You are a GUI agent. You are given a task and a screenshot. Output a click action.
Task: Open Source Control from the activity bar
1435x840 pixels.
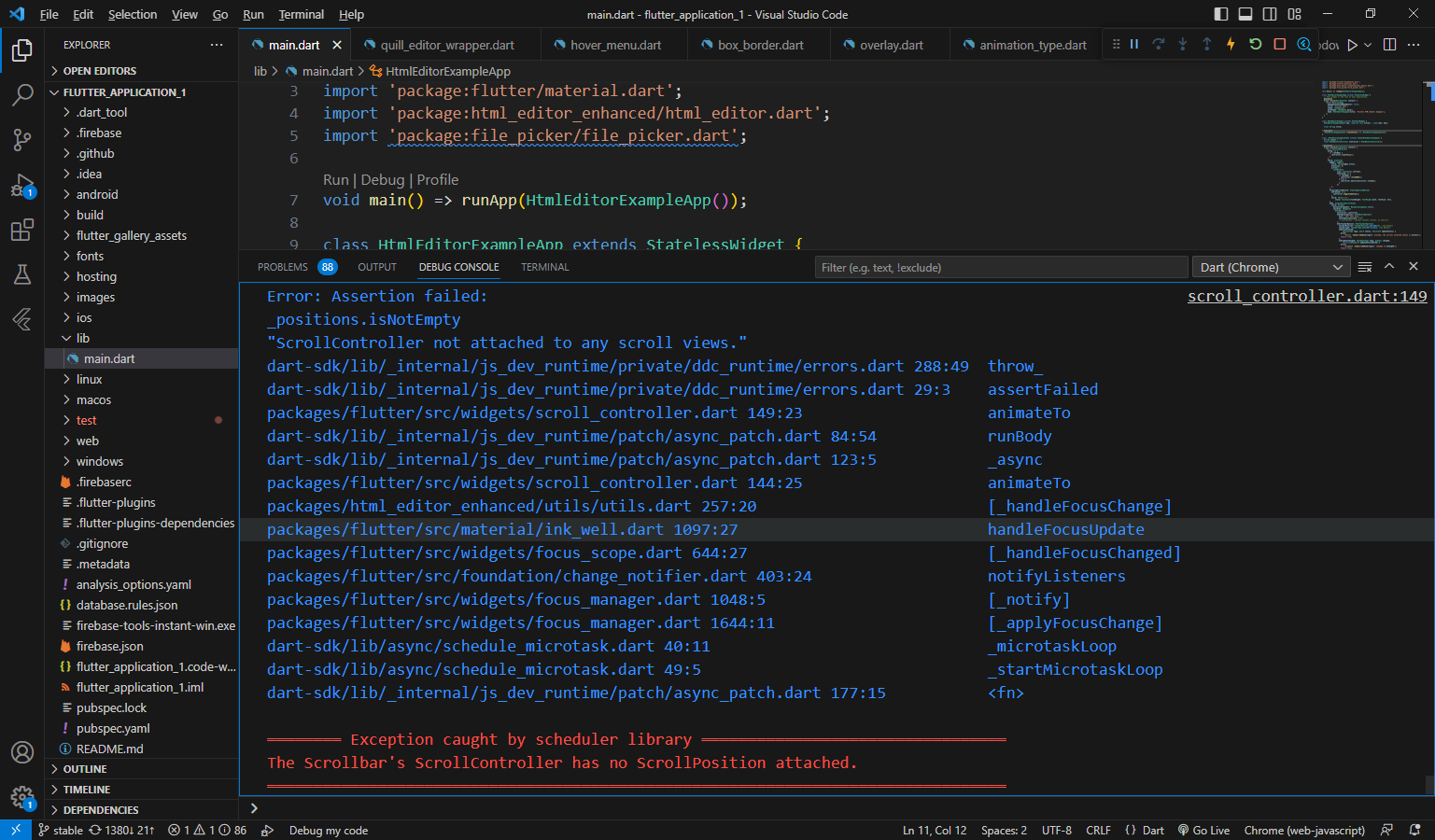(x=22, y=139)
